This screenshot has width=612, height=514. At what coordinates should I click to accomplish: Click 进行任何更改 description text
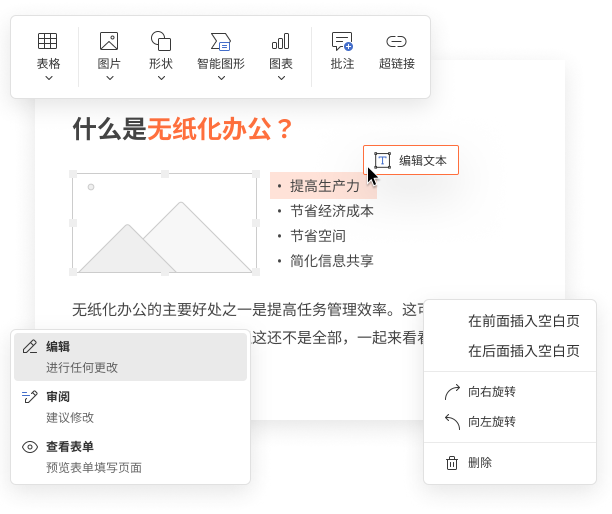(x=82, y=368)
